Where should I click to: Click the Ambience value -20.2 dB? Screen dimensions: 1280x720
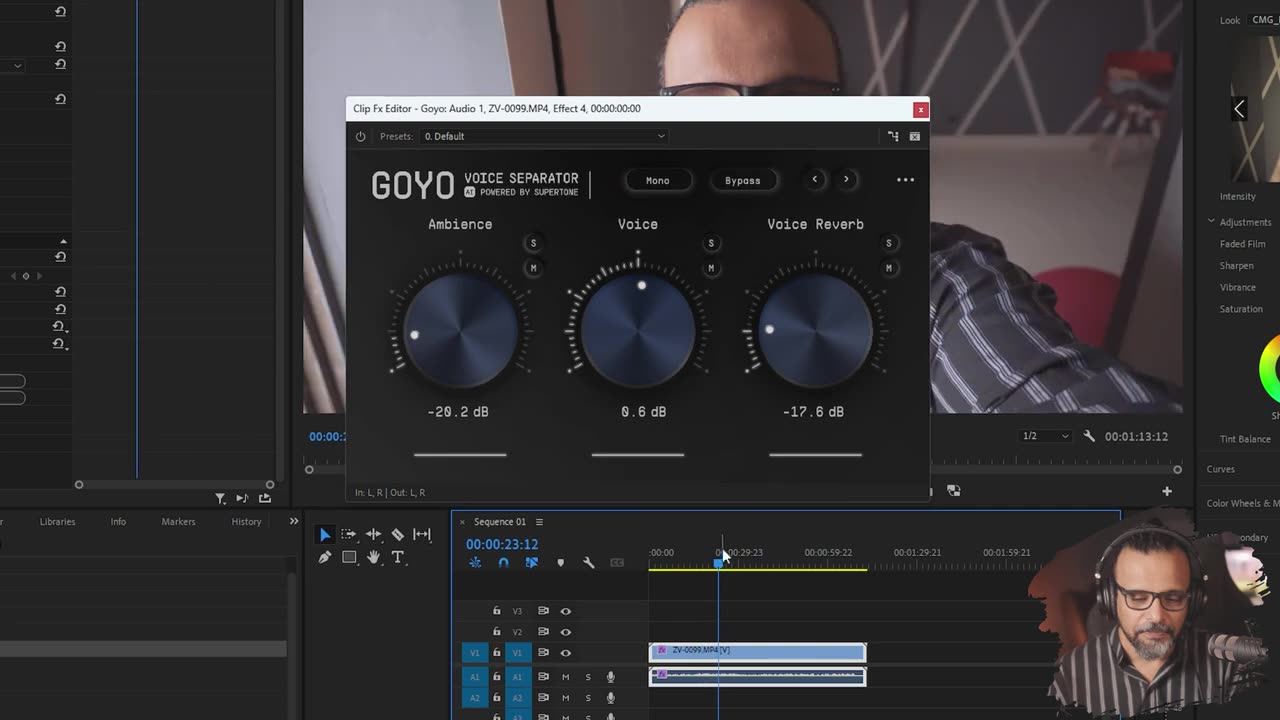pos(458,412)
